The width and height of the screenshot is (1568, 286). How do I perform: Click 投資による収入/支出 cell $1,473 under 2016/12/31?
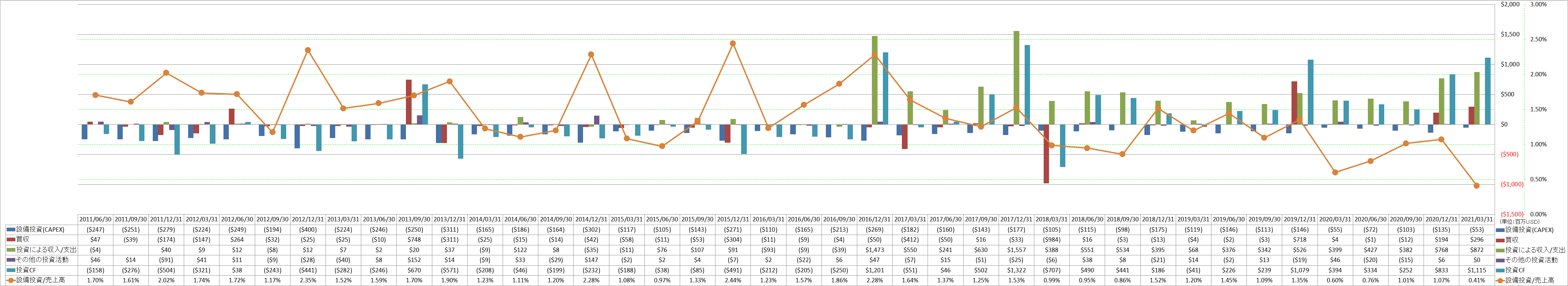pos(875,250)
